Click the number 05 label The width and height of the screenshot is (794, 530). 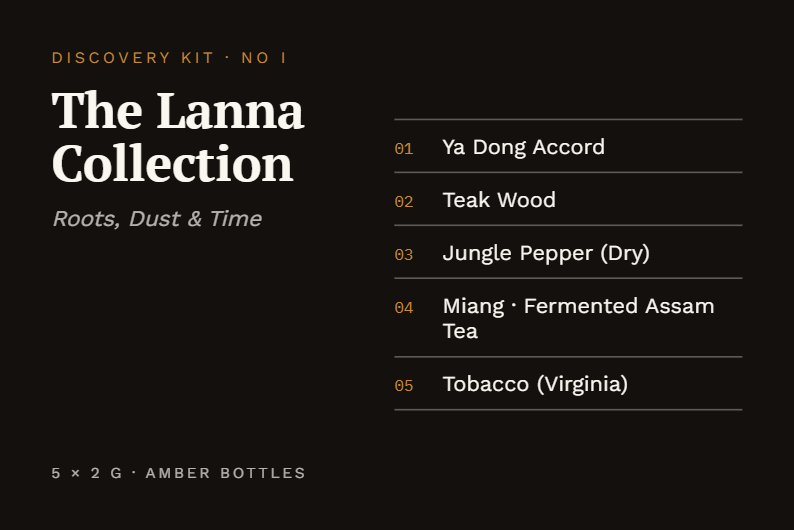[404, 386]
